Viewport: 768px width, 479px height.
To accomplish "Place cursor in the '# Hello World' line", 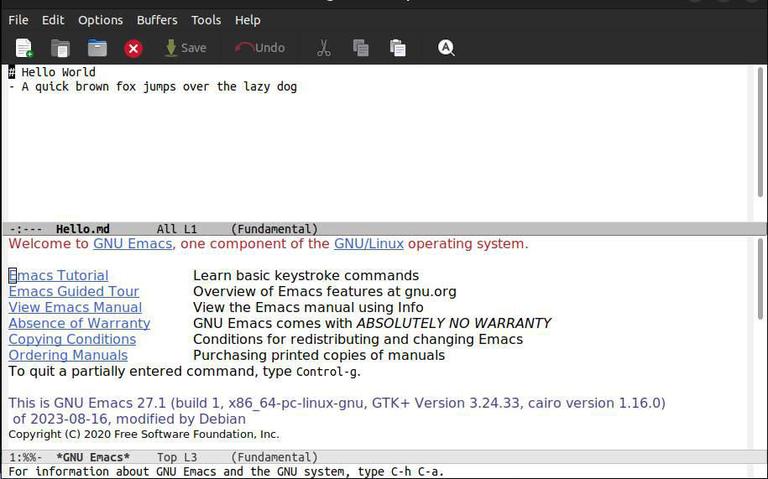I will tap(52, 72).
